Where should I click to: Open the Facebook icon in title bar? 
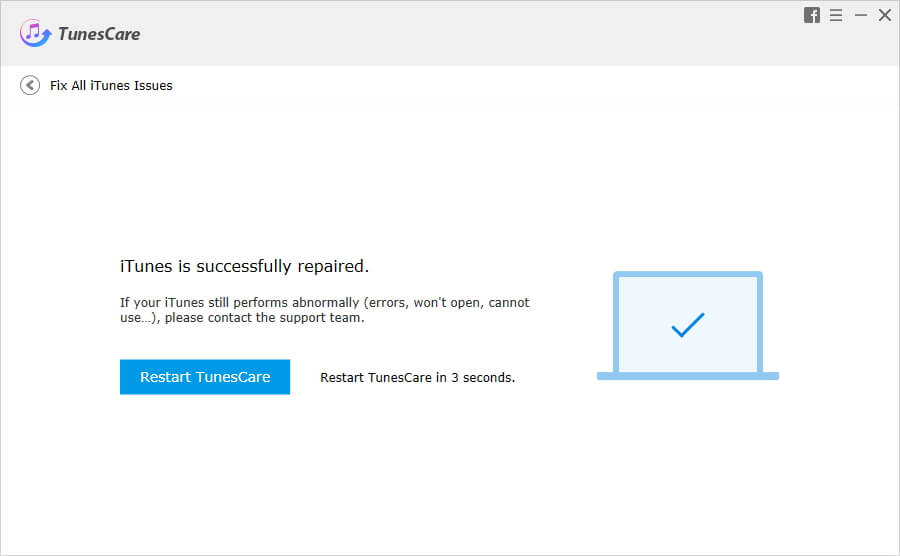point(812,15)
